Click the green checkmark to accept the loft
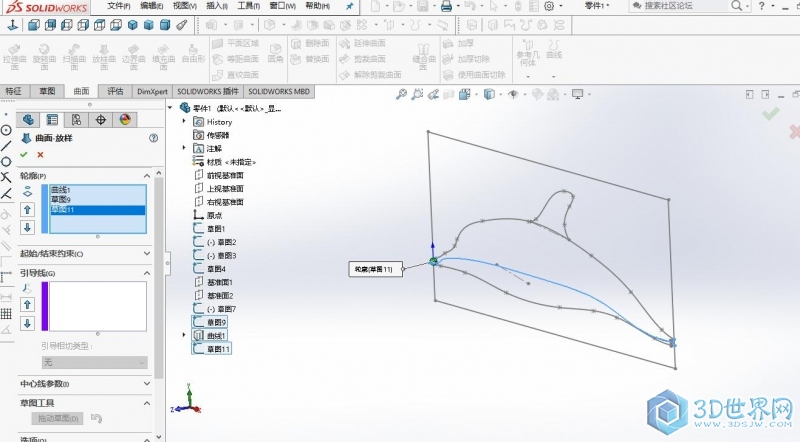 [23, 155]
